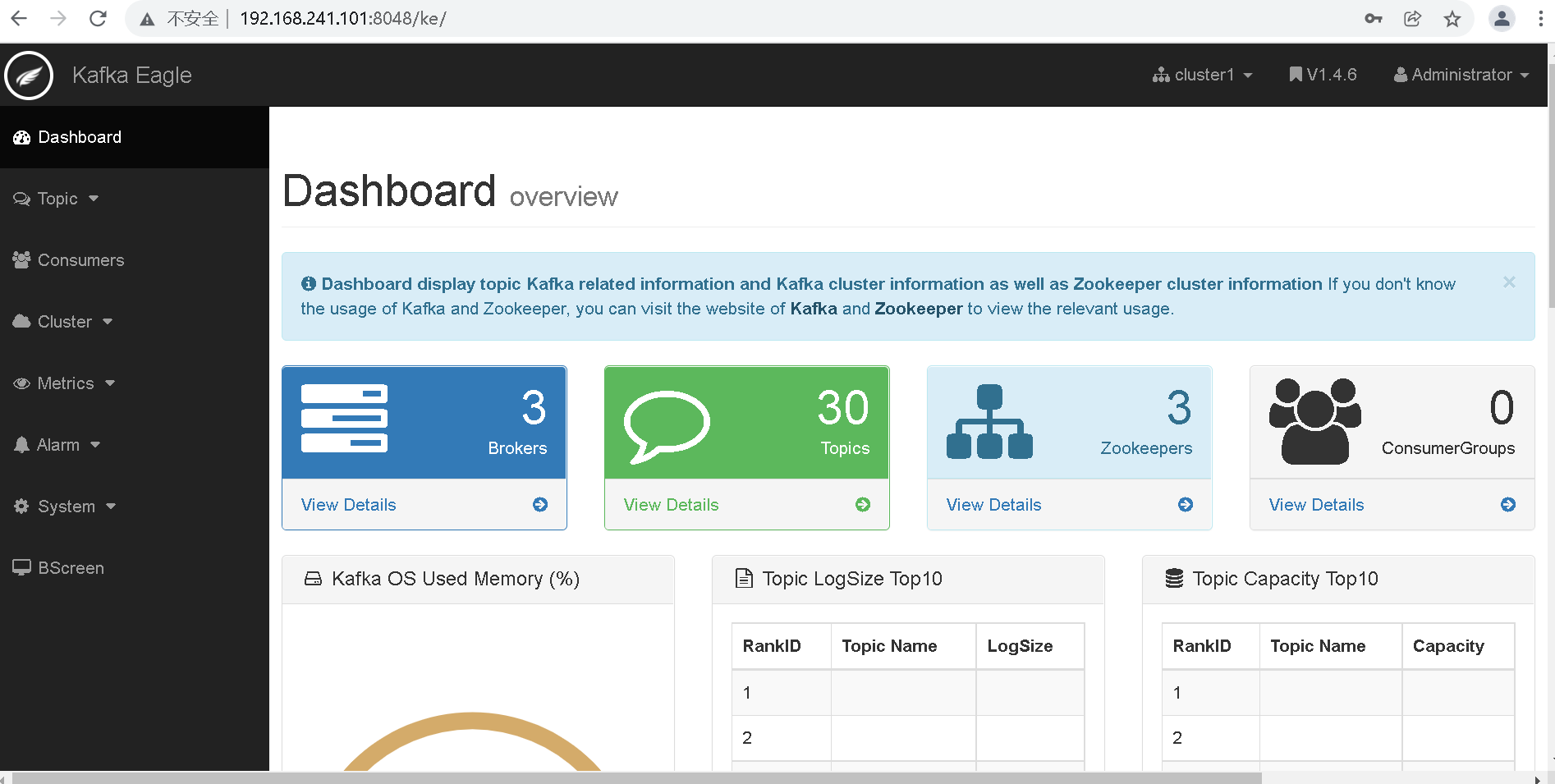Click RankID header in Capacity table
1555x784 pixels.
click(1211, 646)
